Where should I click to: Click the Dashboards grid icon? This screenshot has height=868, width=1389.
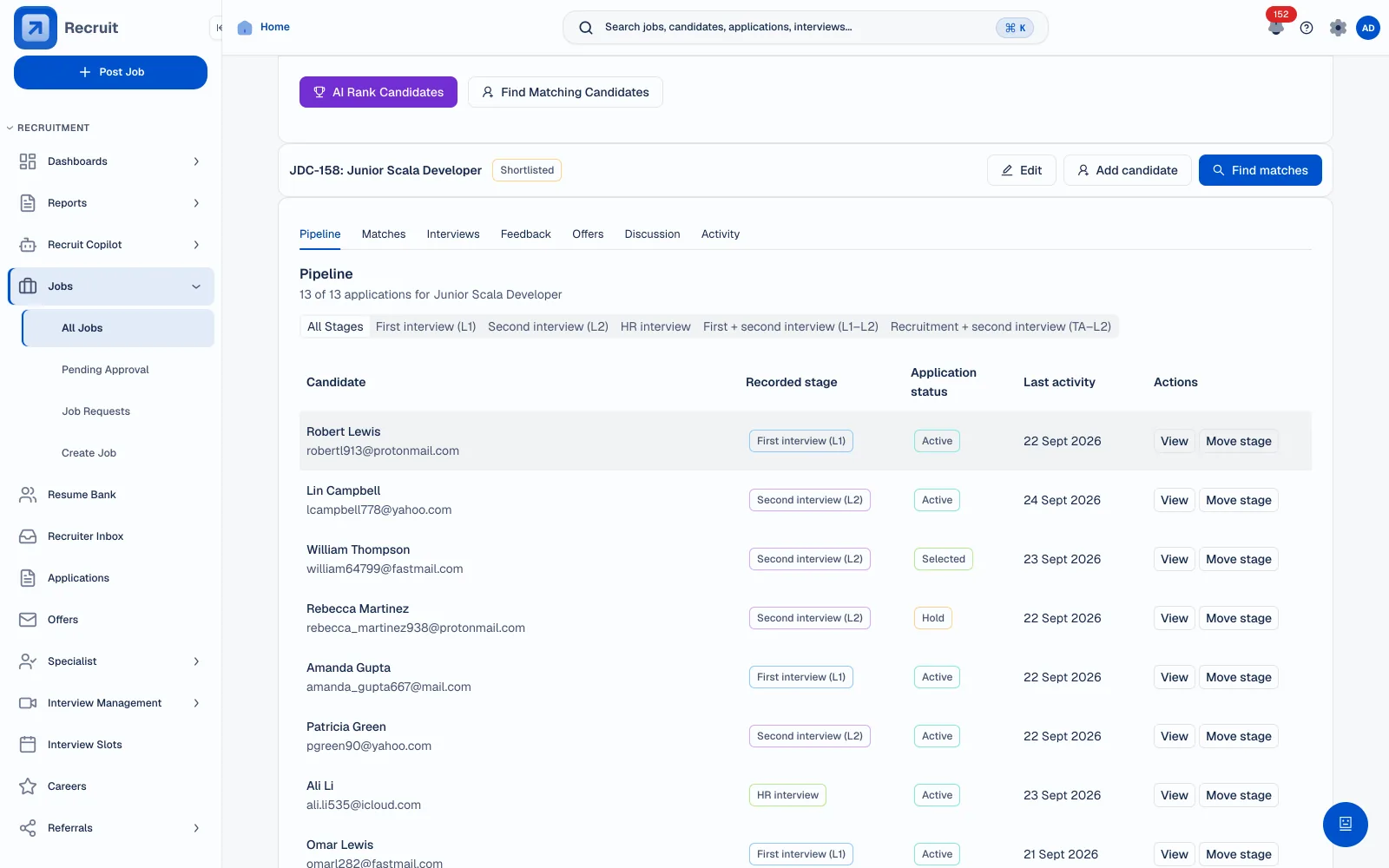(28, 161)
